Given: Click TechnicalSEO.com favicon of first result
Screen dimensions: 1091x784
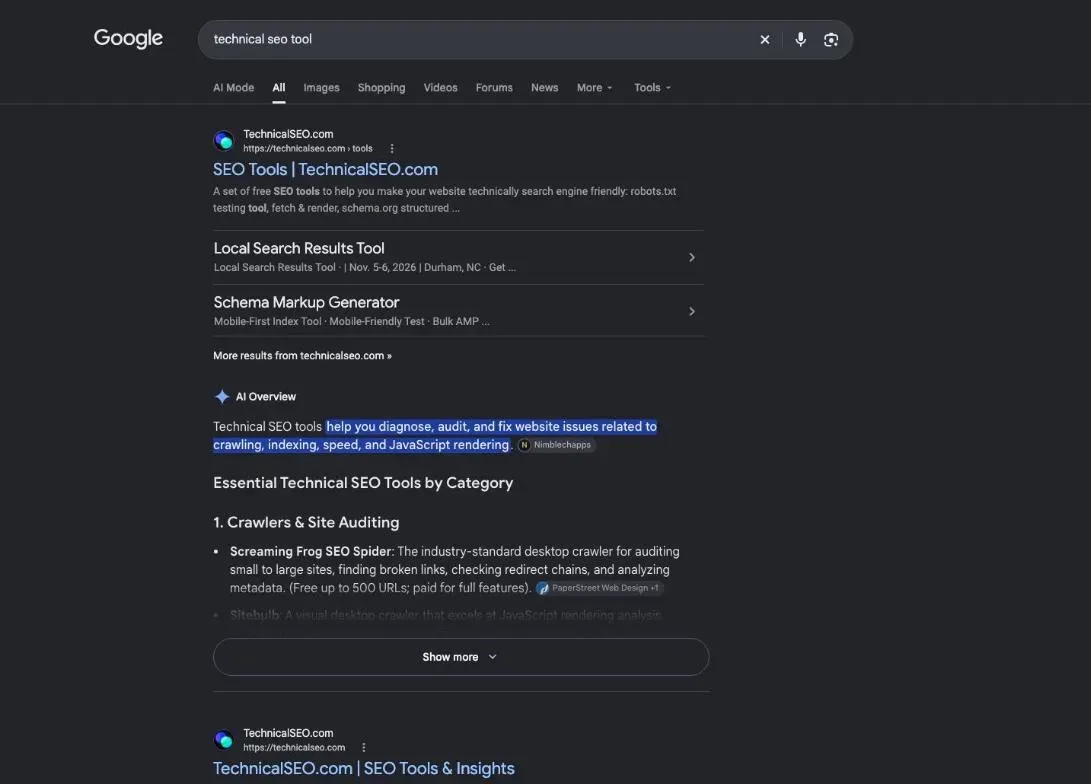Looking at the screenshot, I should [224, 141].
